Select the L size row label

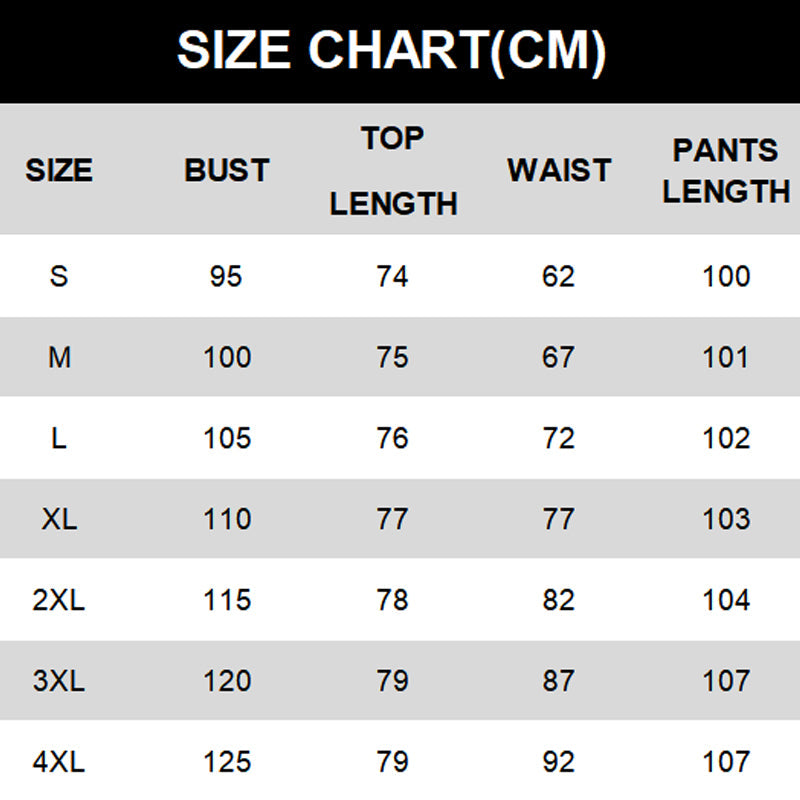click(59, 438)
